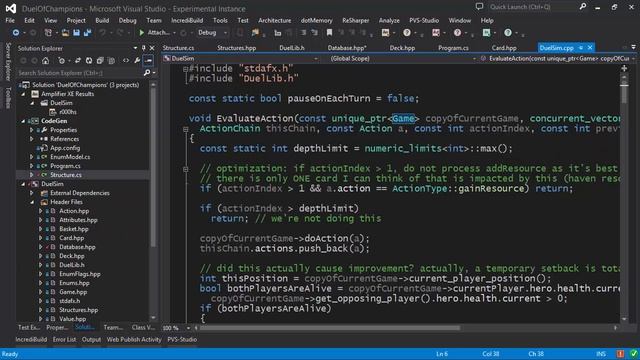Switch to the Database.hpp tab
Viewport: 640px width, 360px height.
coord(347,48)
